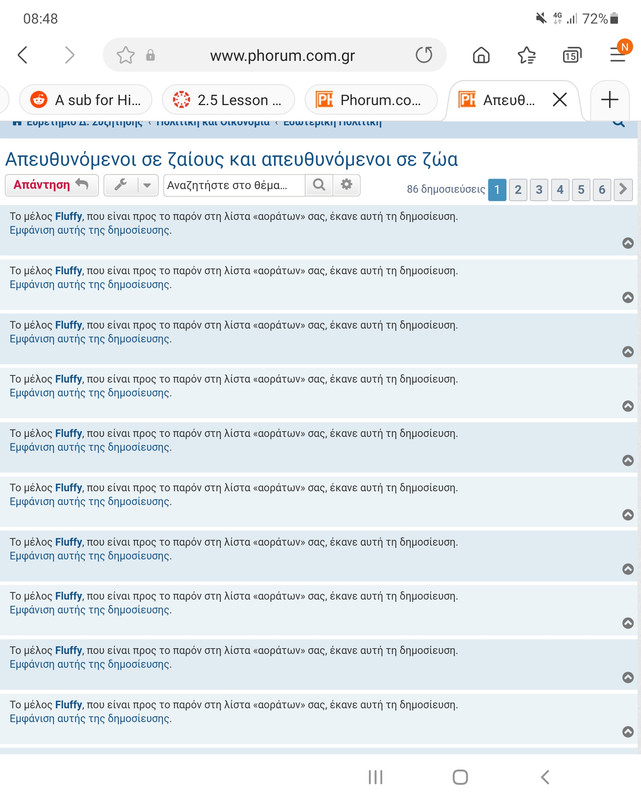Open the forum search magnifier icon
This screenshot has height=800, width=641.
[619, 122]
